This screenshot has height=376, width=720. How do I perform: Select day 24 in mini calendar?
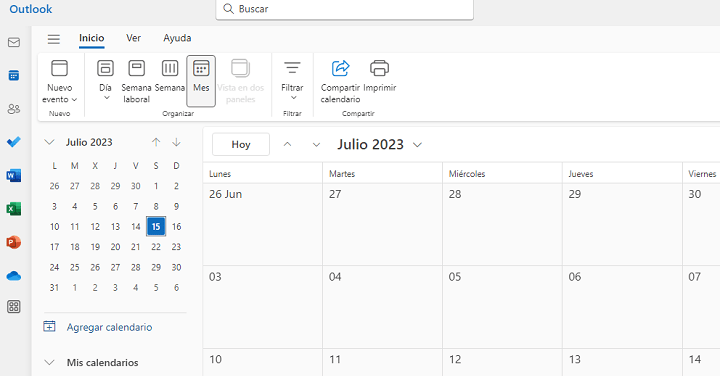tap(54, 267)
